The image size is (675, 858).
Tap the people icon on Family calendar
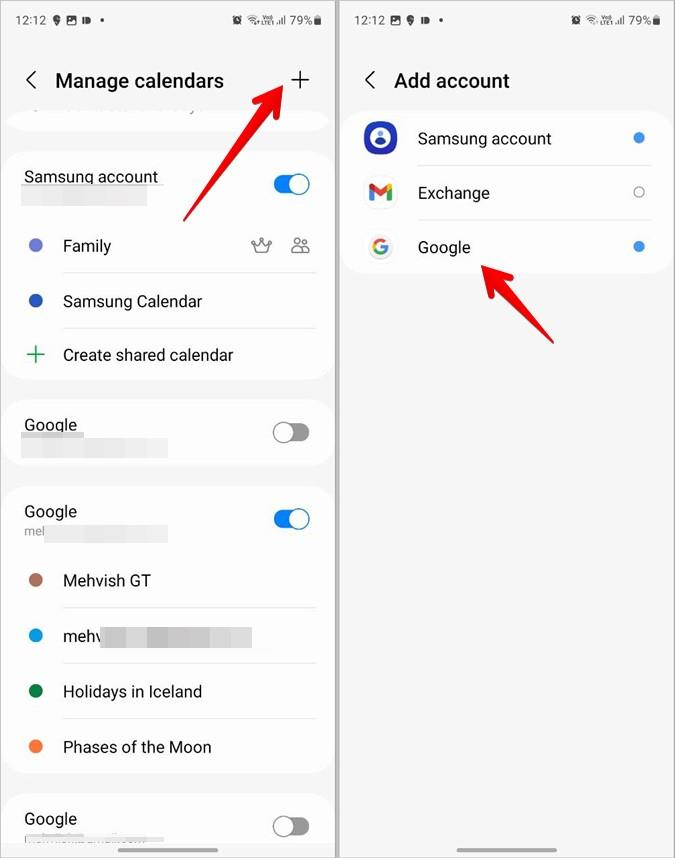pyautogui.click(x=300, y=246)
